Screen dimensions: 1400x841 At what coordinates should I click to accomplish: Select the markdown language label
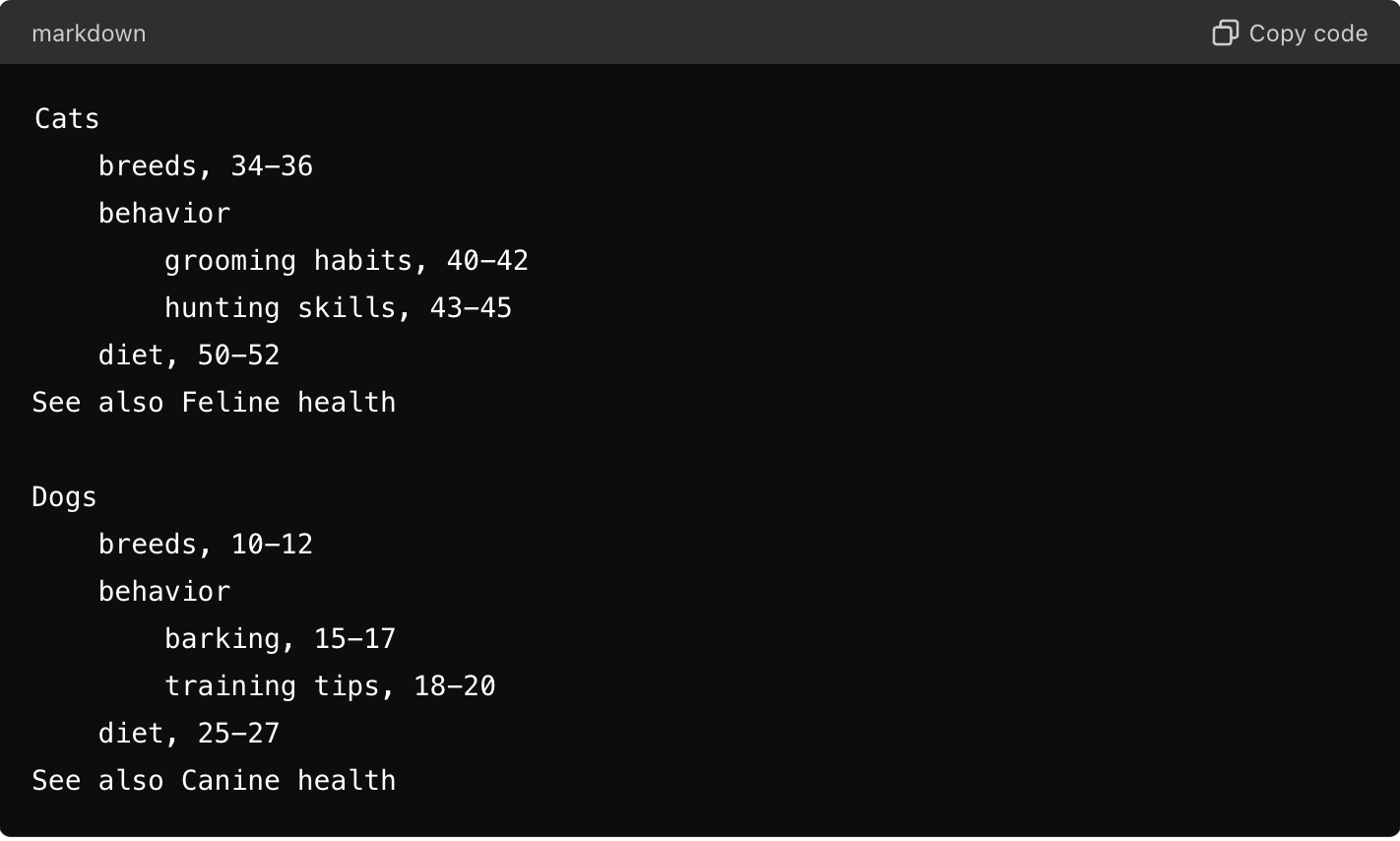(89, 32)
